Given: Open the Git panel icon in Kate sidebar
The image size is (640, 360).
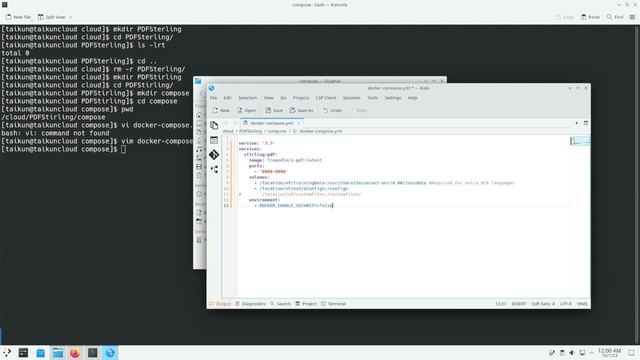Looking at the screenshot, I should pyautogui.click(x=214, y=155).
